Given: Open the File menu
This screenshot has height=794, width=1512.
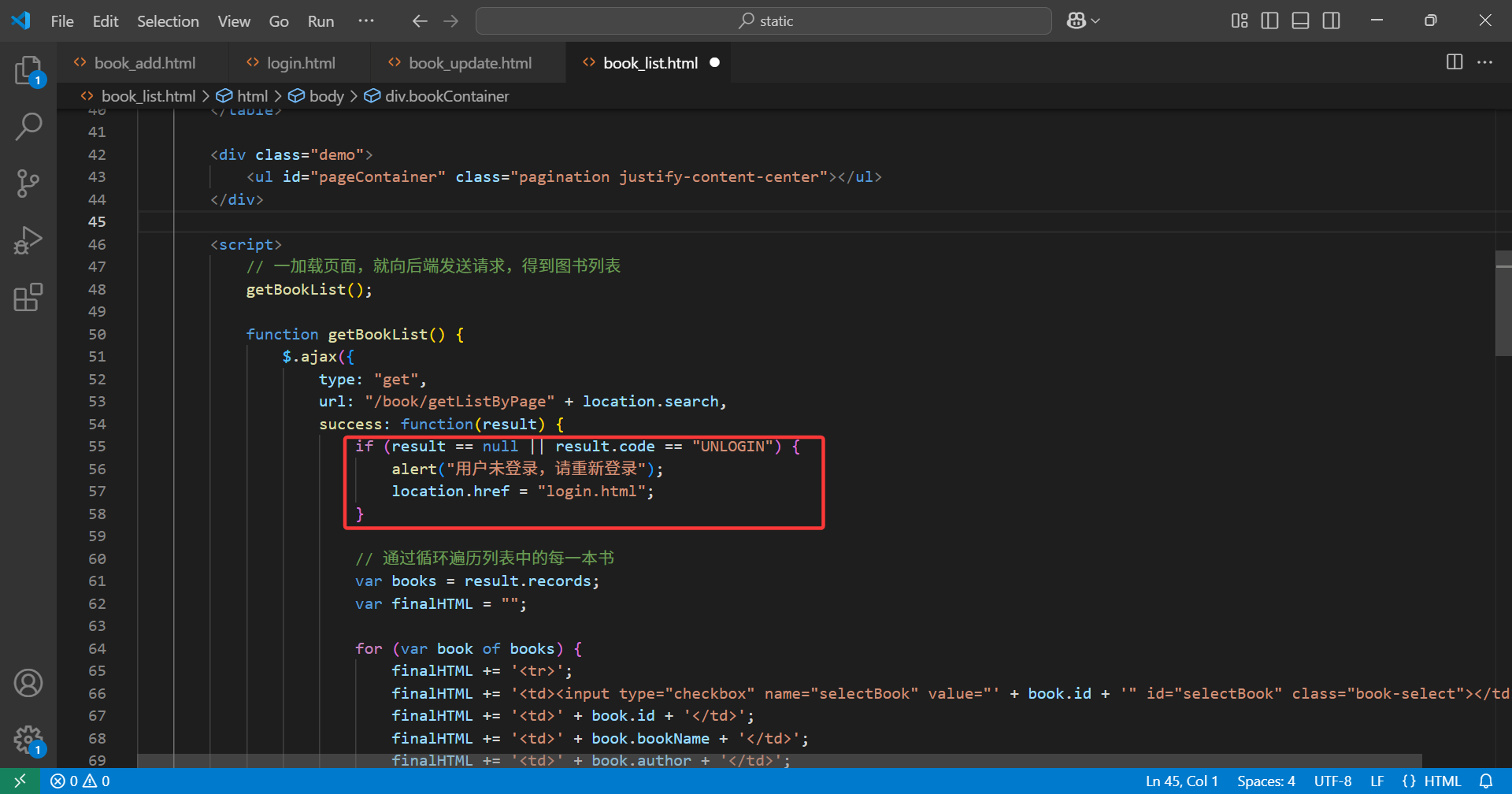Looking at the screenshot, I should pos(62,21).
